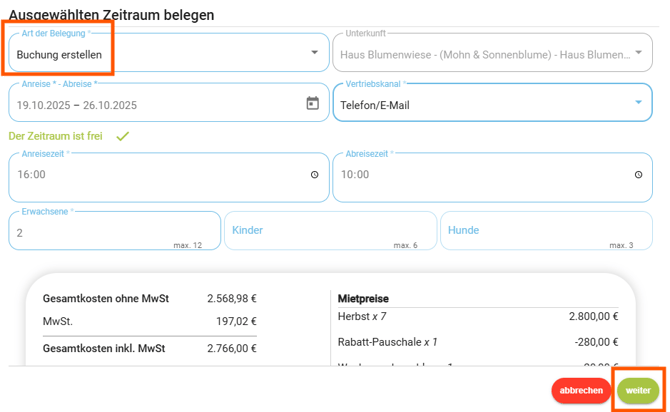Select the total 2.766,00 € value
This screenshot has height=412, width=670.
[232, 348]
